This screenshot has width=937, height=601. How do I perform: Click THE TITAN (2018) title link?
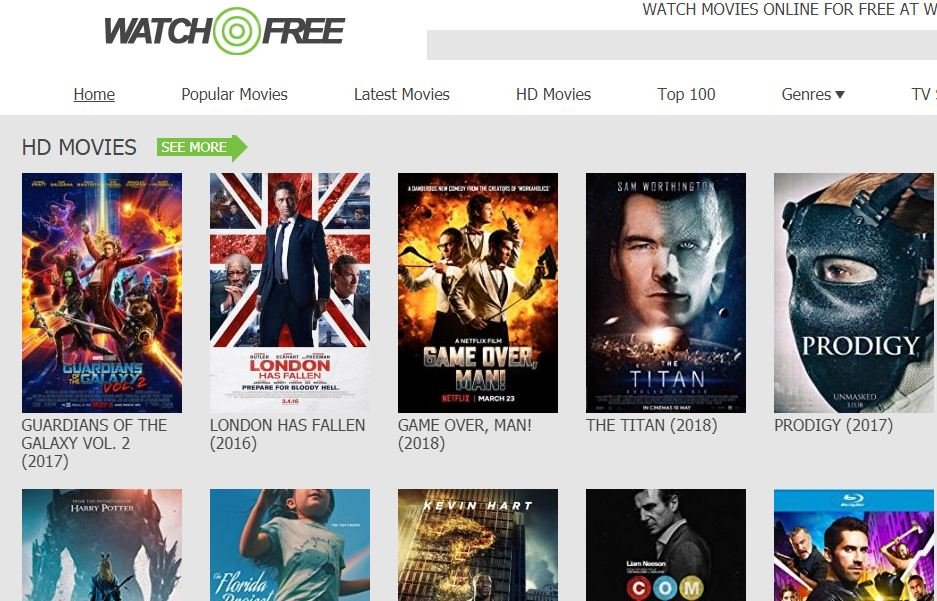[651, 425]
